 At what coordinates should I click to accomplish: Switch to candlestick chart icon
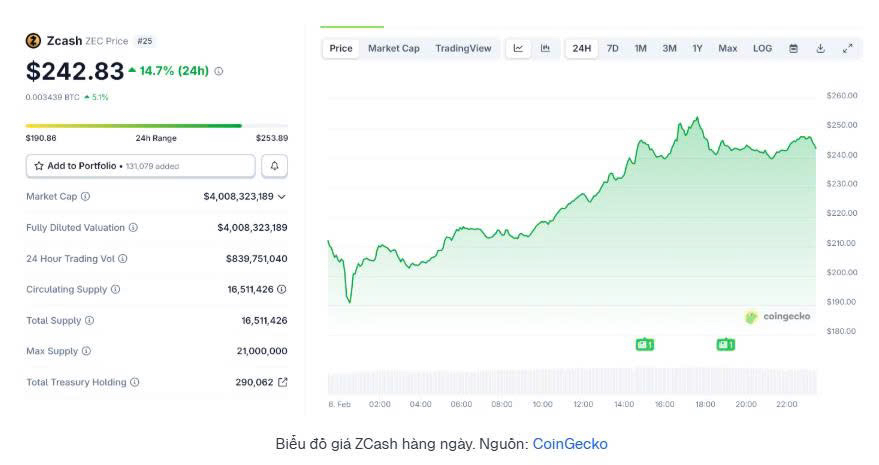[545, 49]
